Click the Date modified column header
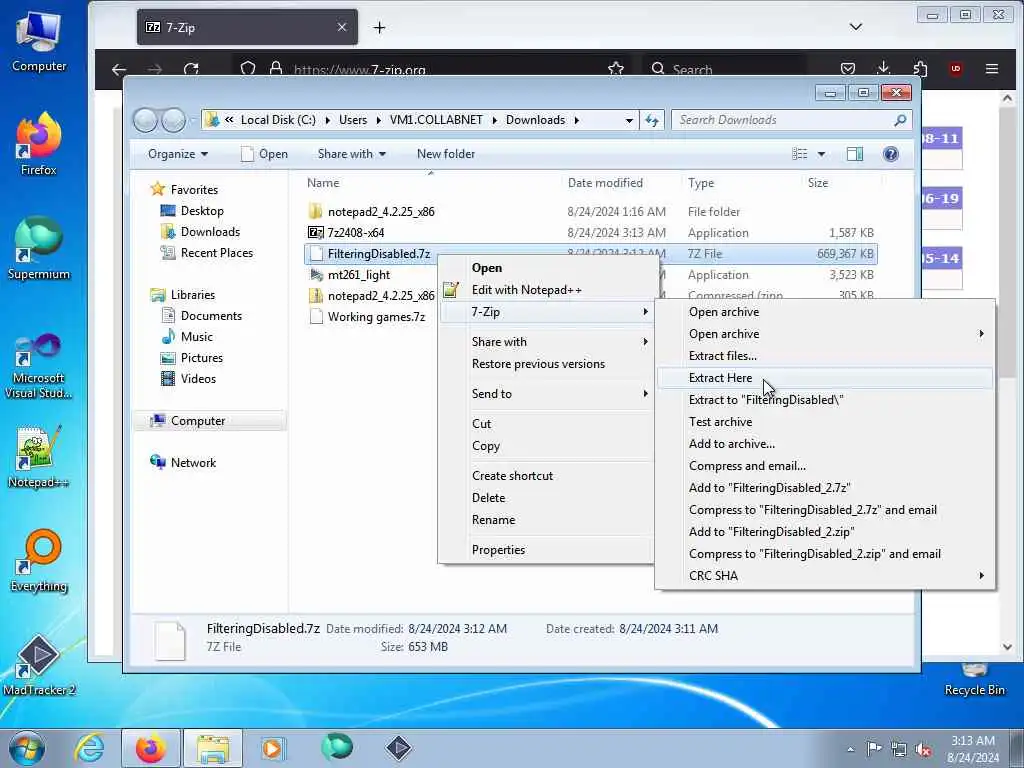Image resolution: width=1024 pixels, height=768 pixels. click(x=605, y=183)
